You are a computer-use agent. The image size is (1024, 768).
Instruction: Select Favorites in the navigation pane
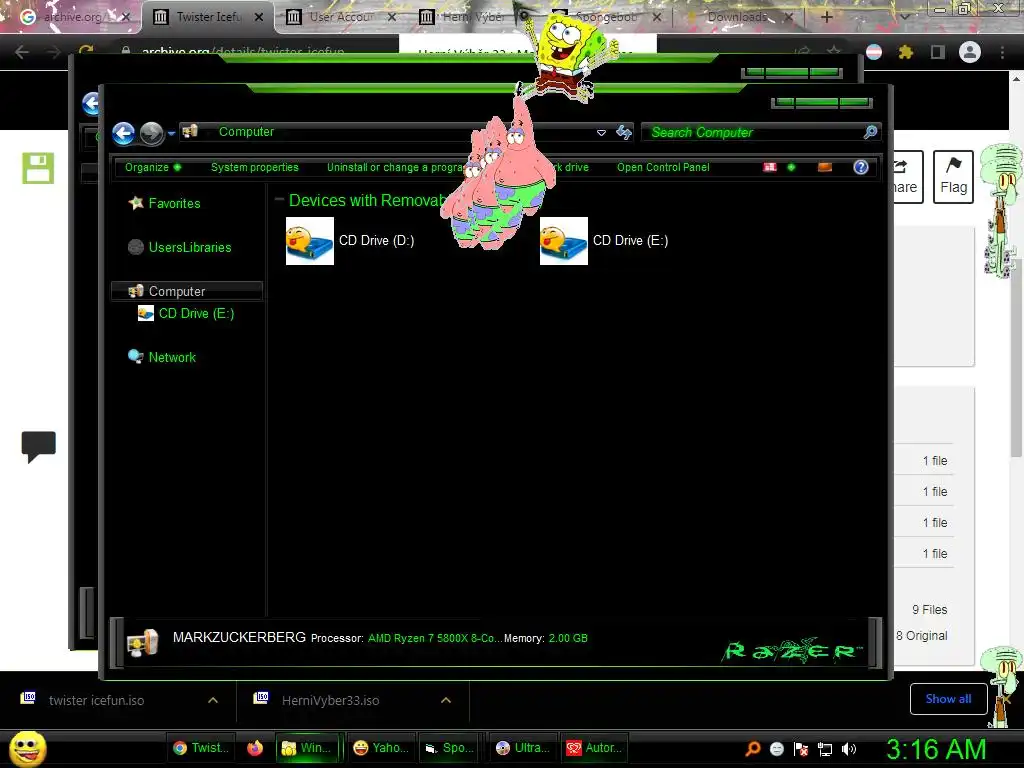click(x=174, y=203)
